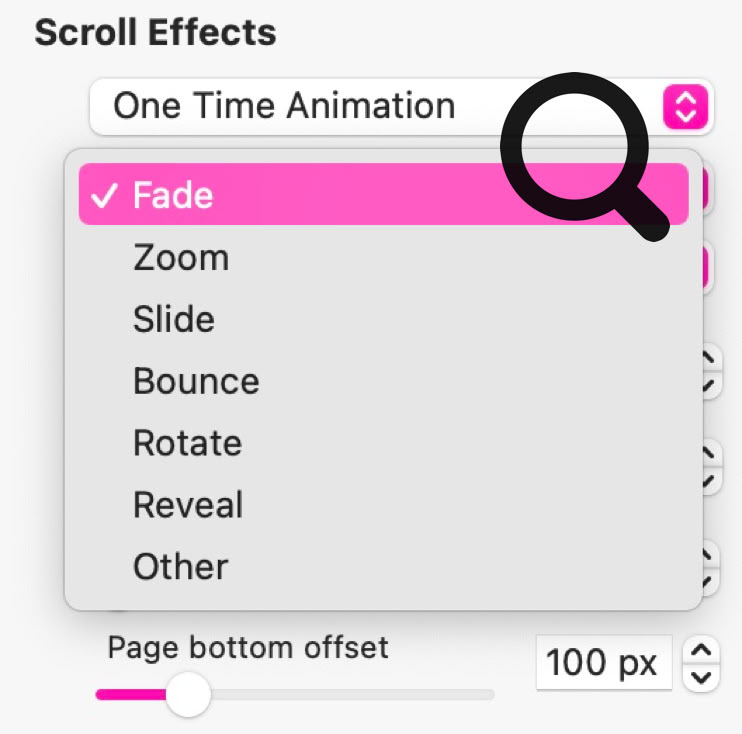Select Bounce in the effect menu
This screenshot has height=734, width=742.
click(x=196, y=381)
